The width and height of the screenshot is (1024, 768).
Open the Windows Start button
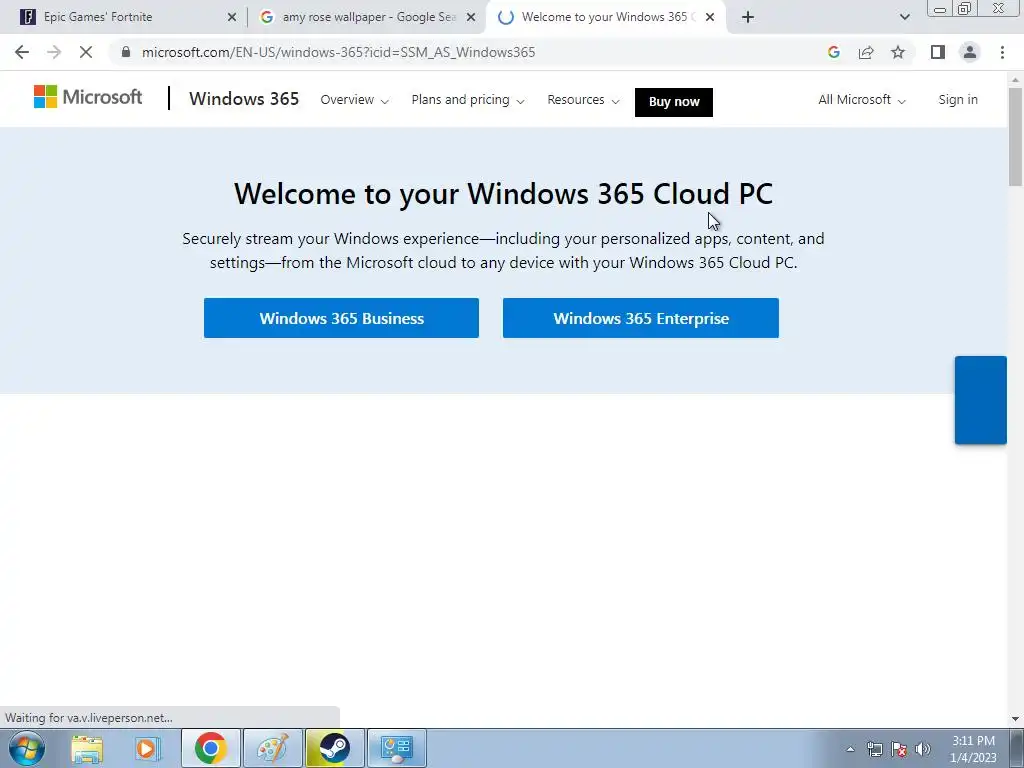click(x=27, y=748)
